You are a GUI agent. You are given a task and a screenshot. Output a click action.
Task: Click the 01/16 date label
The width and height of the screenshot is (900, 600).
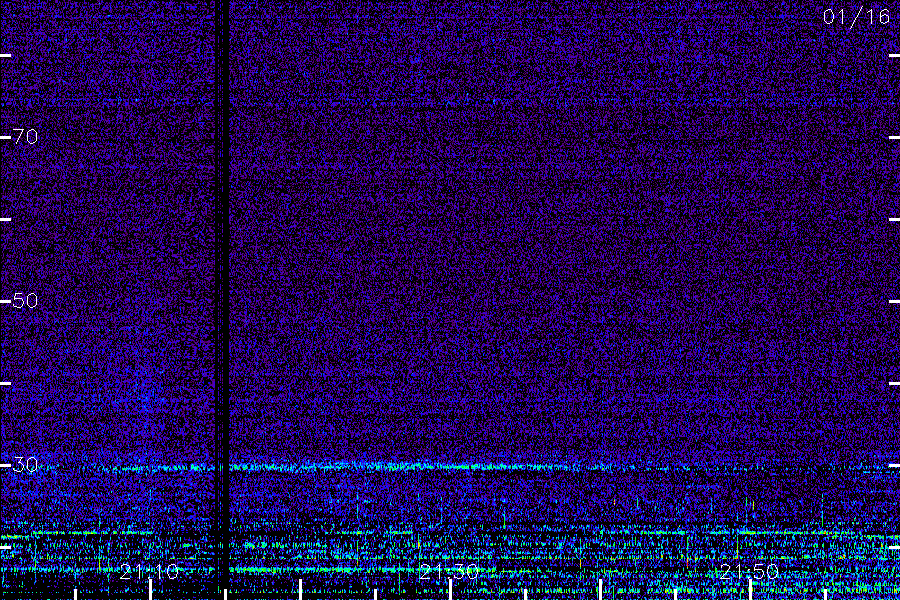(x=856, y=17)
